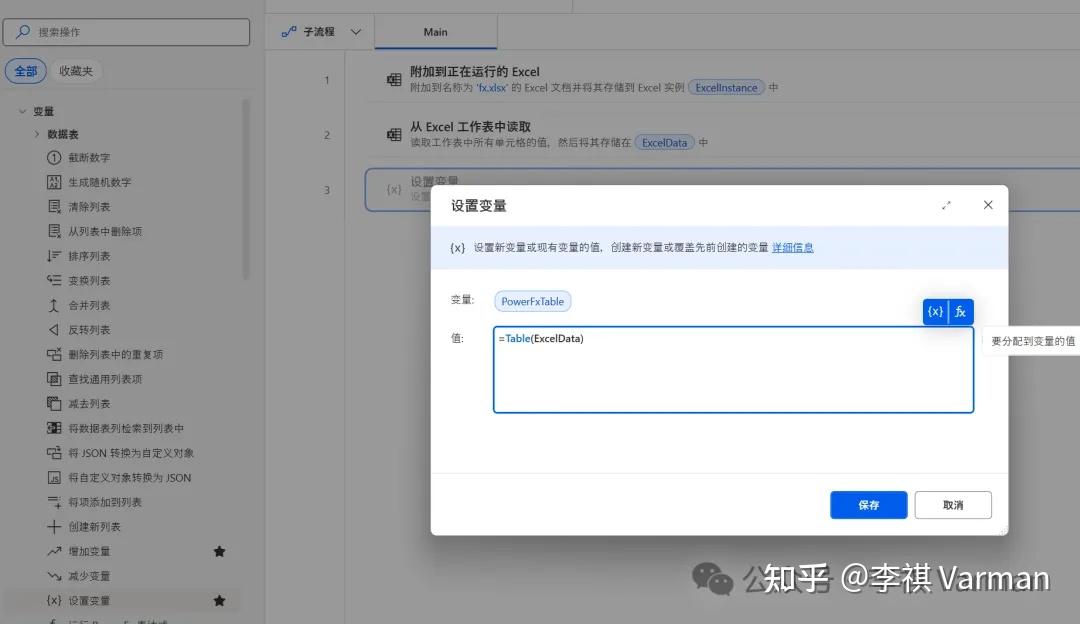Click the diagonal expand icon on 设置变量 dialog

coord(946,204)
